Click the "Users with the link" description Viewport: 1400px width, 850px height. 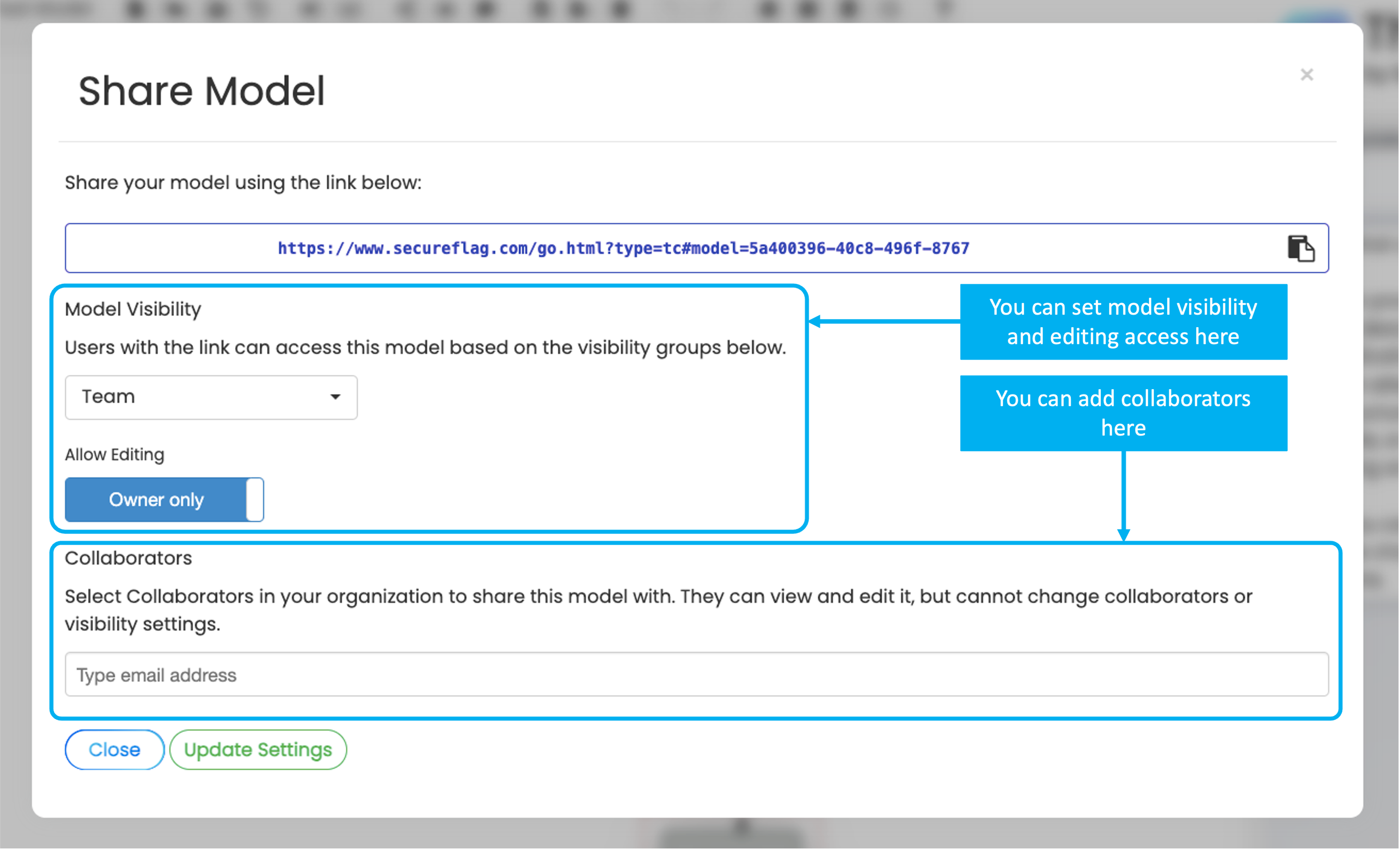point(425,348)
